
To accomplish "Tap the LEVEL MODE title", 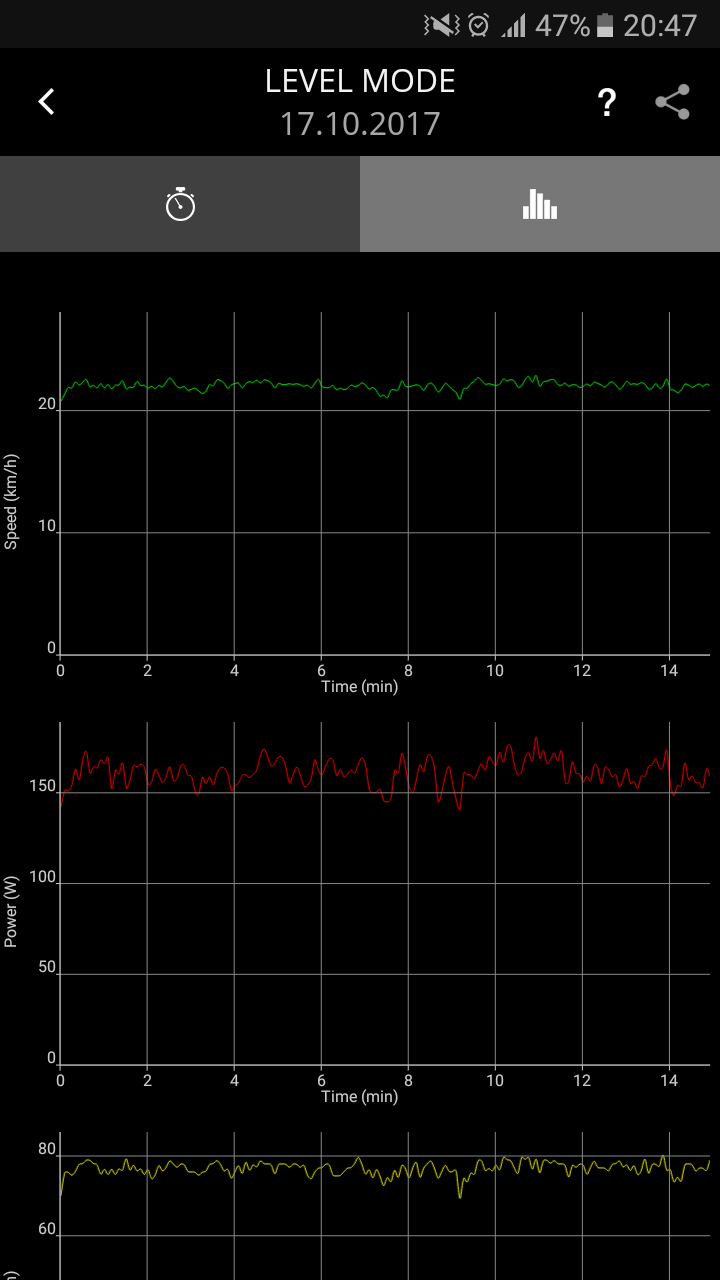I will [x=360, y=81].
